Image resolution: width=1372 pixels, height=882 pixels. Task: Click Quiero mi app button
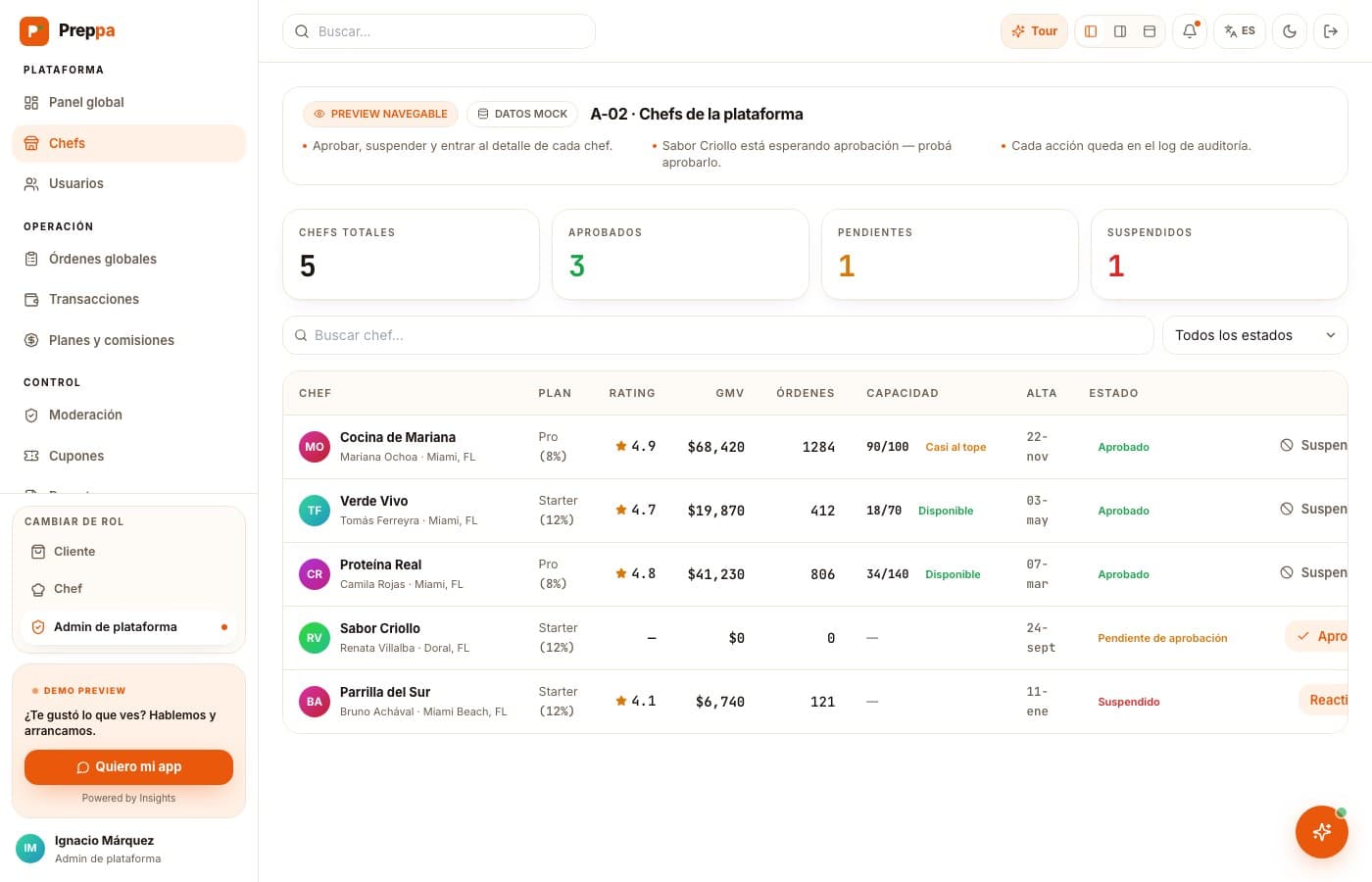point(128,767)
